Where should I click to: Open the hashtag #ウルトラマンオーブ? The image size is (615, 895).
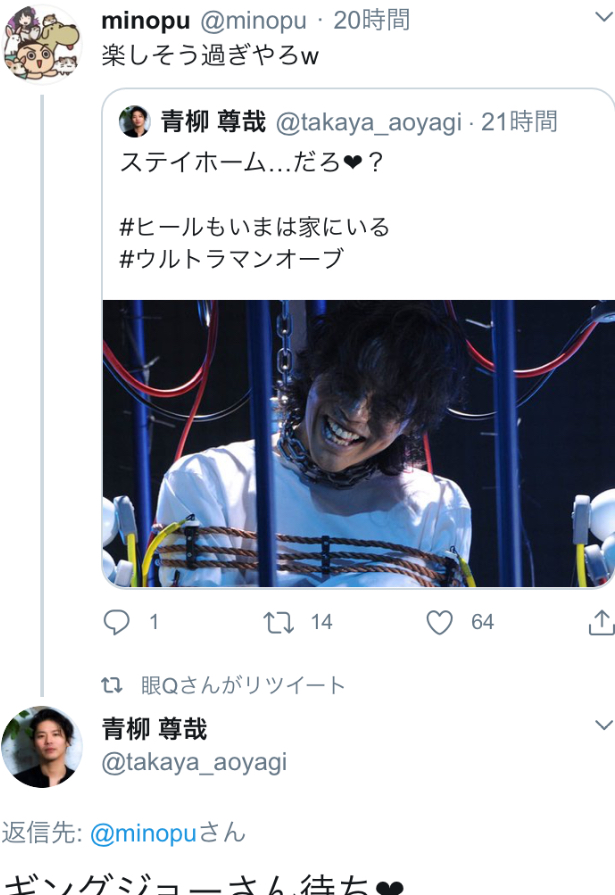click(x=231, y=259)
